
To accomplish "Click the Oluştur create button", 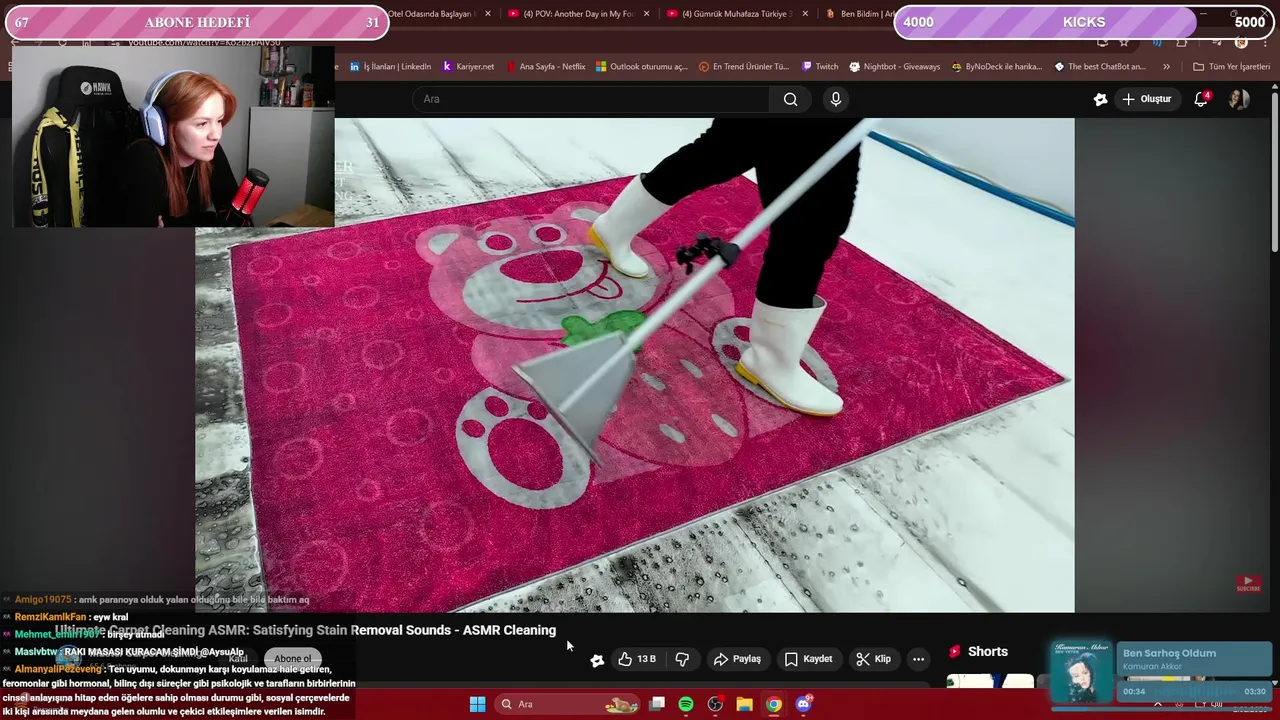I will coord(1146,99).
